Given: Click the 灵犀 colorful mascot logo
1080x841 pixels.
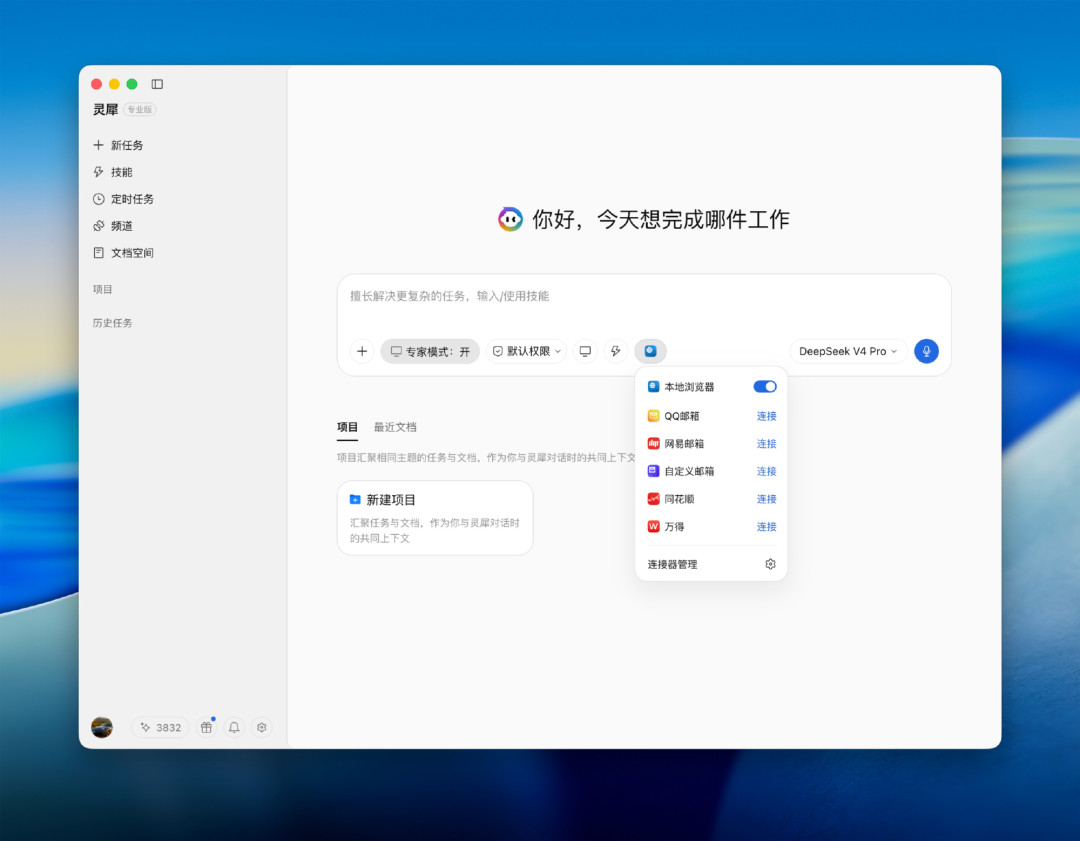Looking at the screenshot, I should tap(510, 219).
